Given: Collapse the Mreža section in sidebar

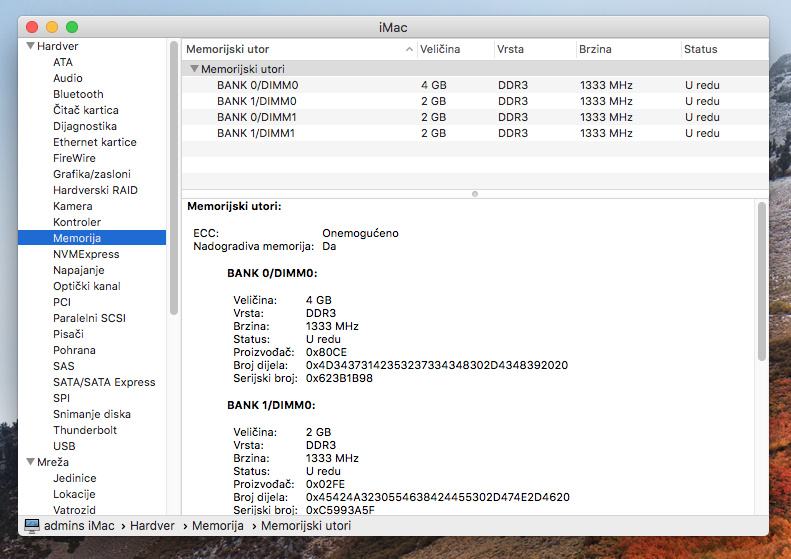Looking at the screenshot, I should tap(30, 462).
